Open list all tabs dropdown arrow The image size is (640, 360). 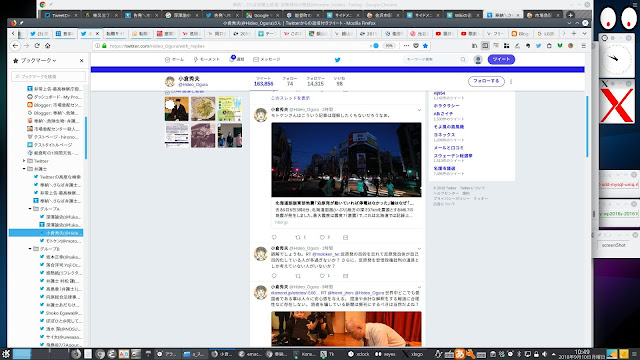[584, 33]
